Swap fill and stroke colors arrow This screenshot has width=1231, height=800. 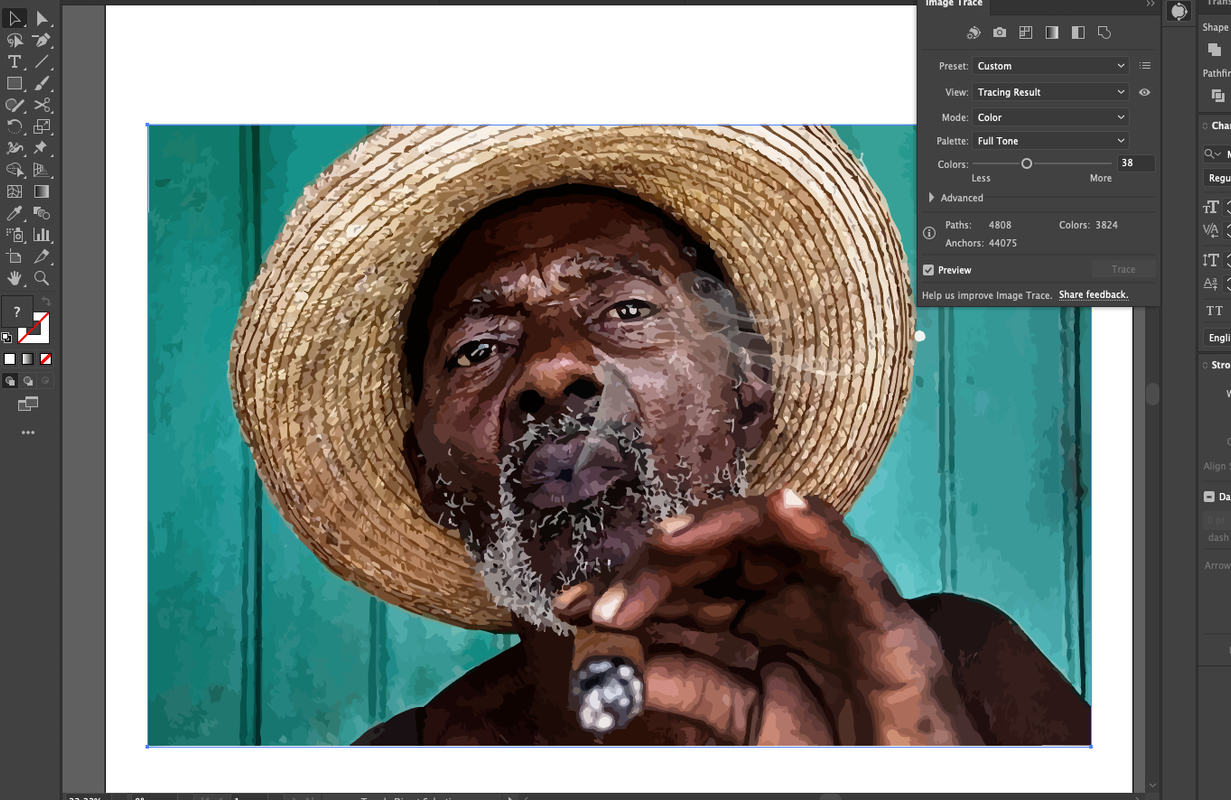coord(46,302)
